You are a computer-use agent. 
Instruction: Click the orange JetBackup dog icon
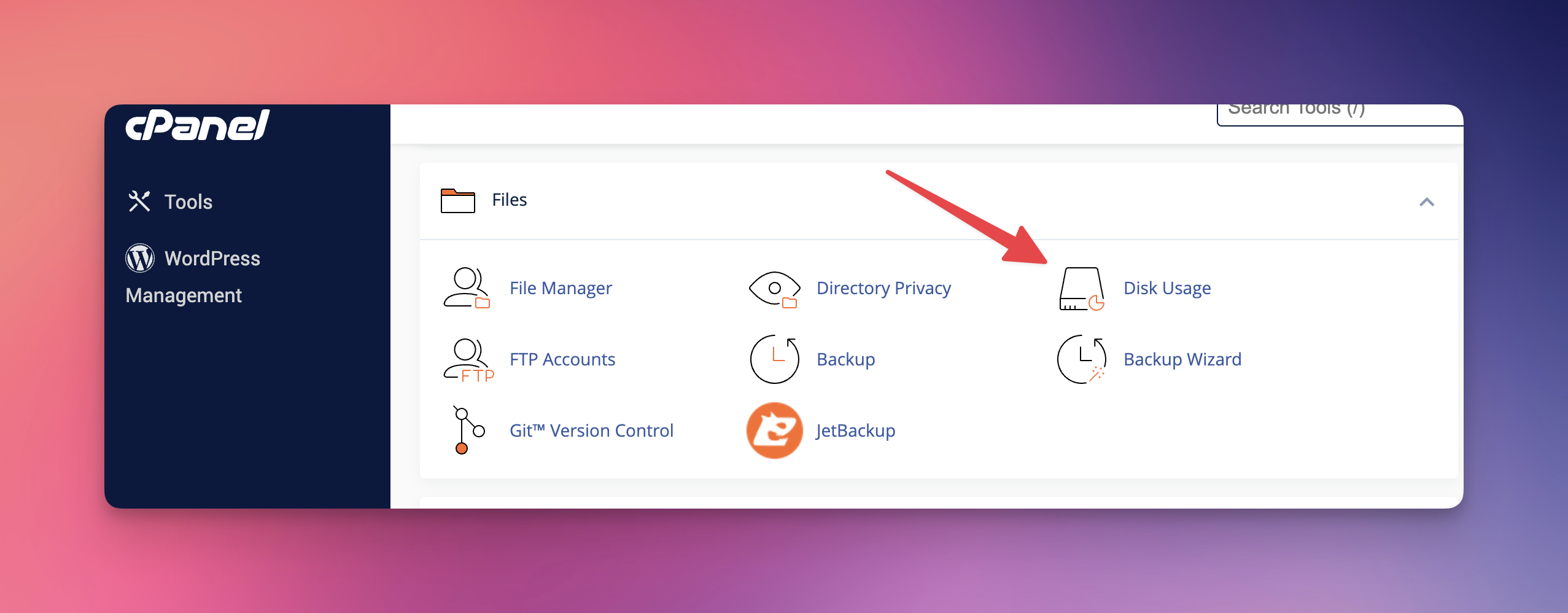[775, 430]
